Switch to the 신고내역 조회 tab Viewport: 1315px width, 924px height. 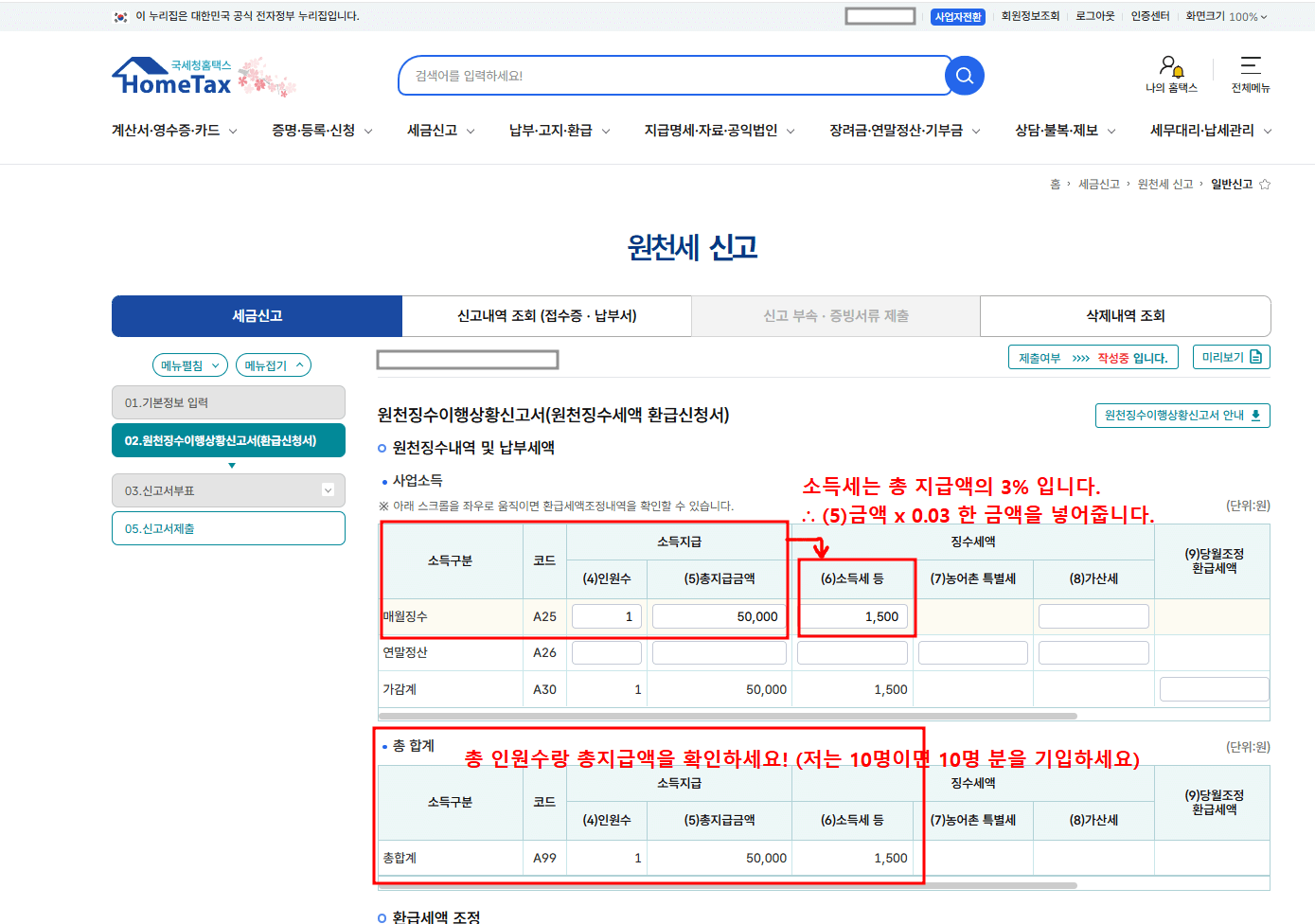(546, 316)
